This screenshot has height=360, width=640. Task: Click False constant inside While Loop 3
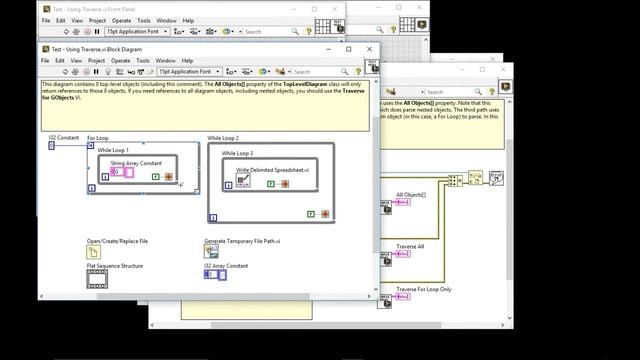pos(271,184)
